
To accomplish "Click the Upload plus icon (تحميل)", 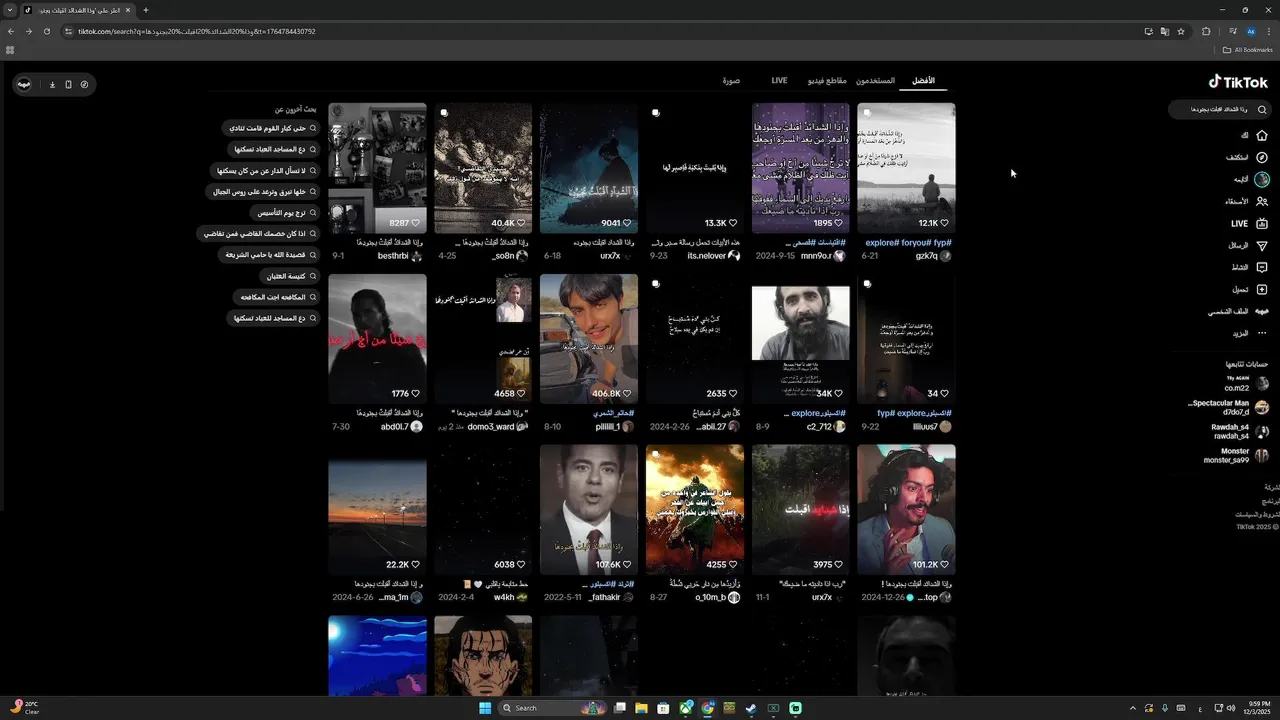I will point(1262,289).
